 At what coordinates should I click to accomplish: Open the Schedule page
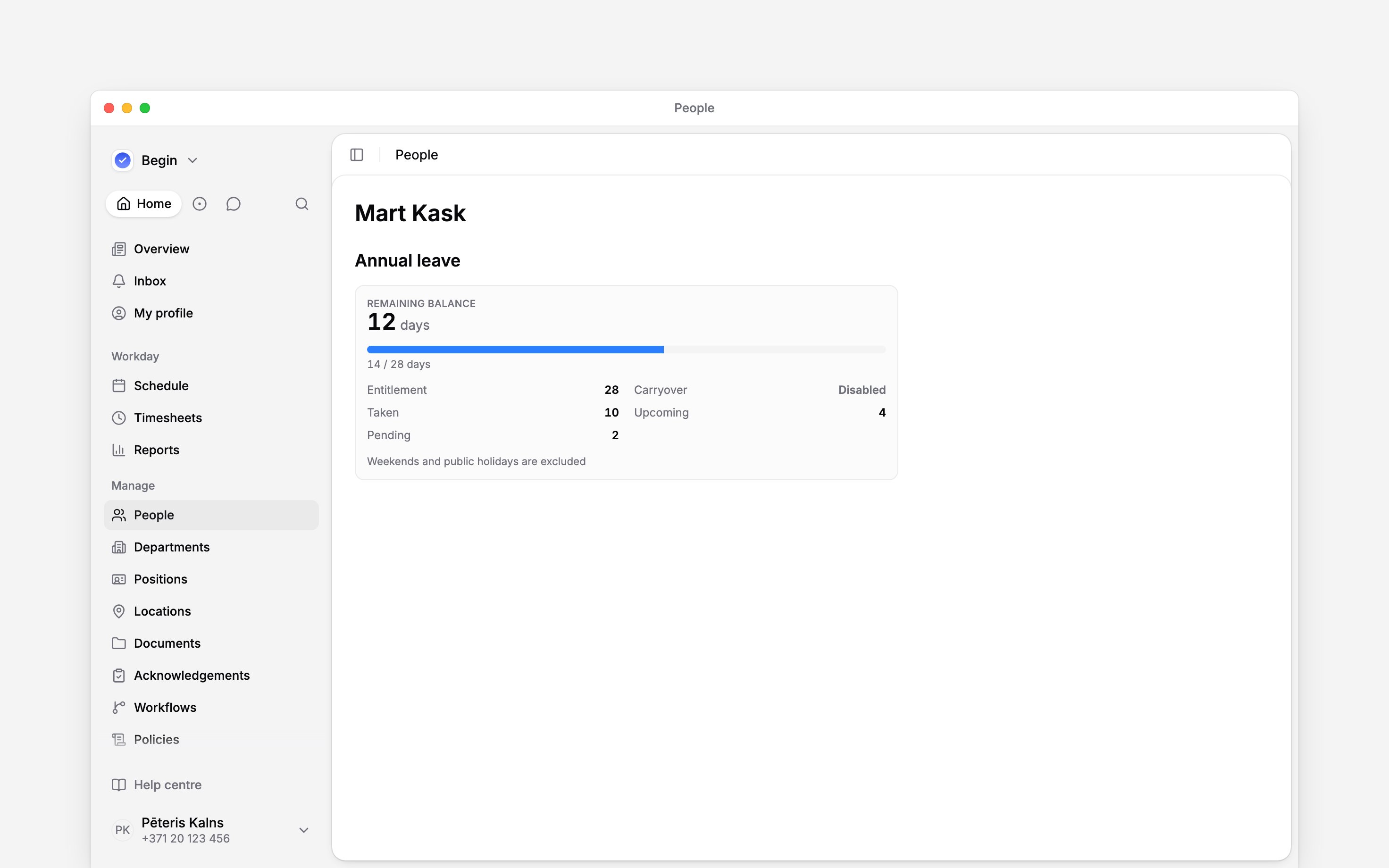tap(211, 386)
